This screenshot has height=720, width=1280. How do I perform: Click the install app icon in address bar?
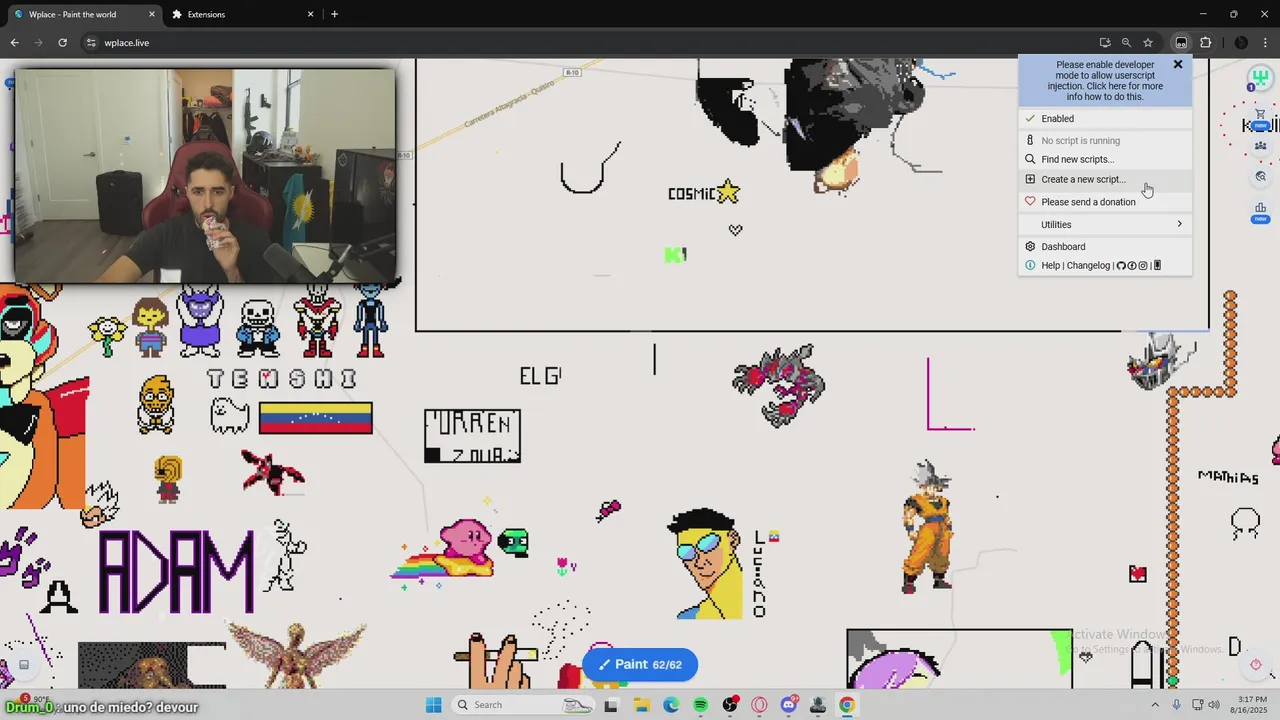click(x=1105, y=43)
